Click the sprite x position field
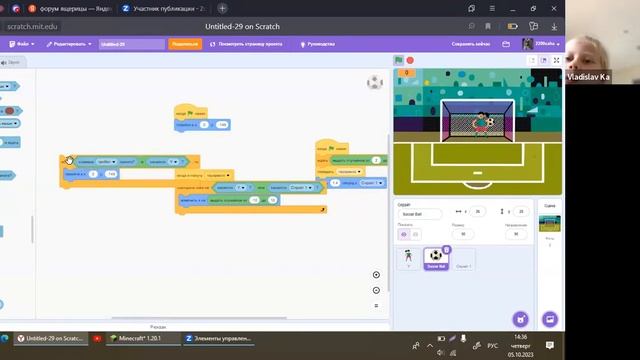The width and height of the screenshot is (640, 360). pos(478,211)
